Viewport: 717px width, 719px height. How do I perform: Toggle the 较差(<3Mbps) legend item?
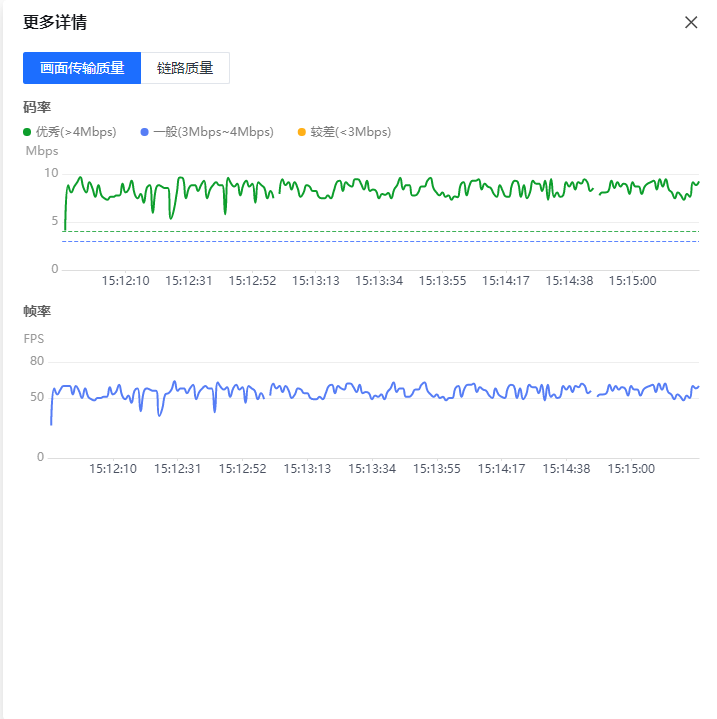coord(345,132)
